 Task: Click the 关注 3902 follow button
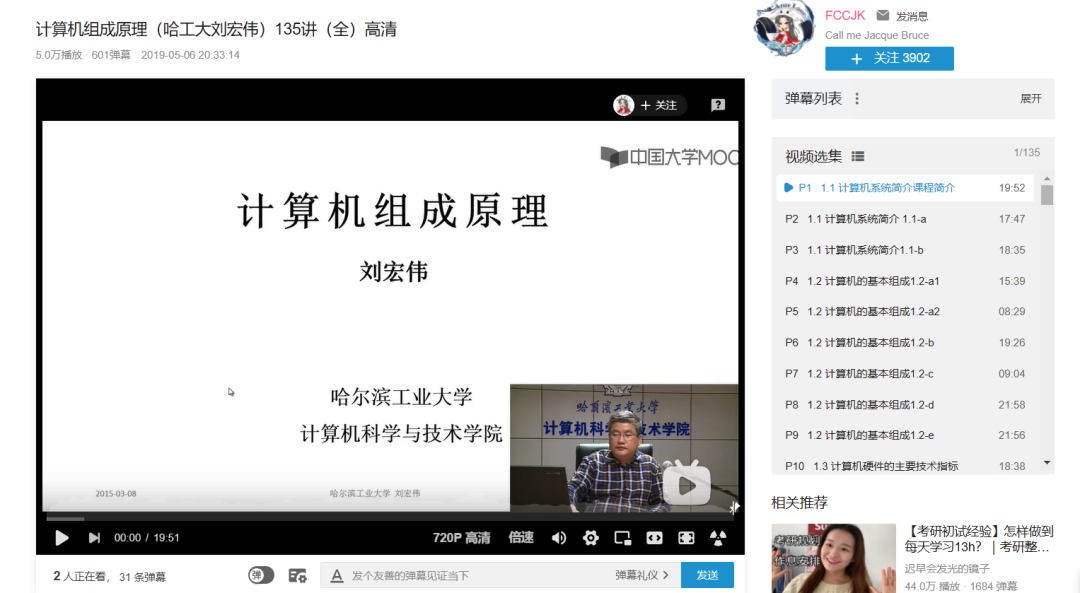click(889, 59)
